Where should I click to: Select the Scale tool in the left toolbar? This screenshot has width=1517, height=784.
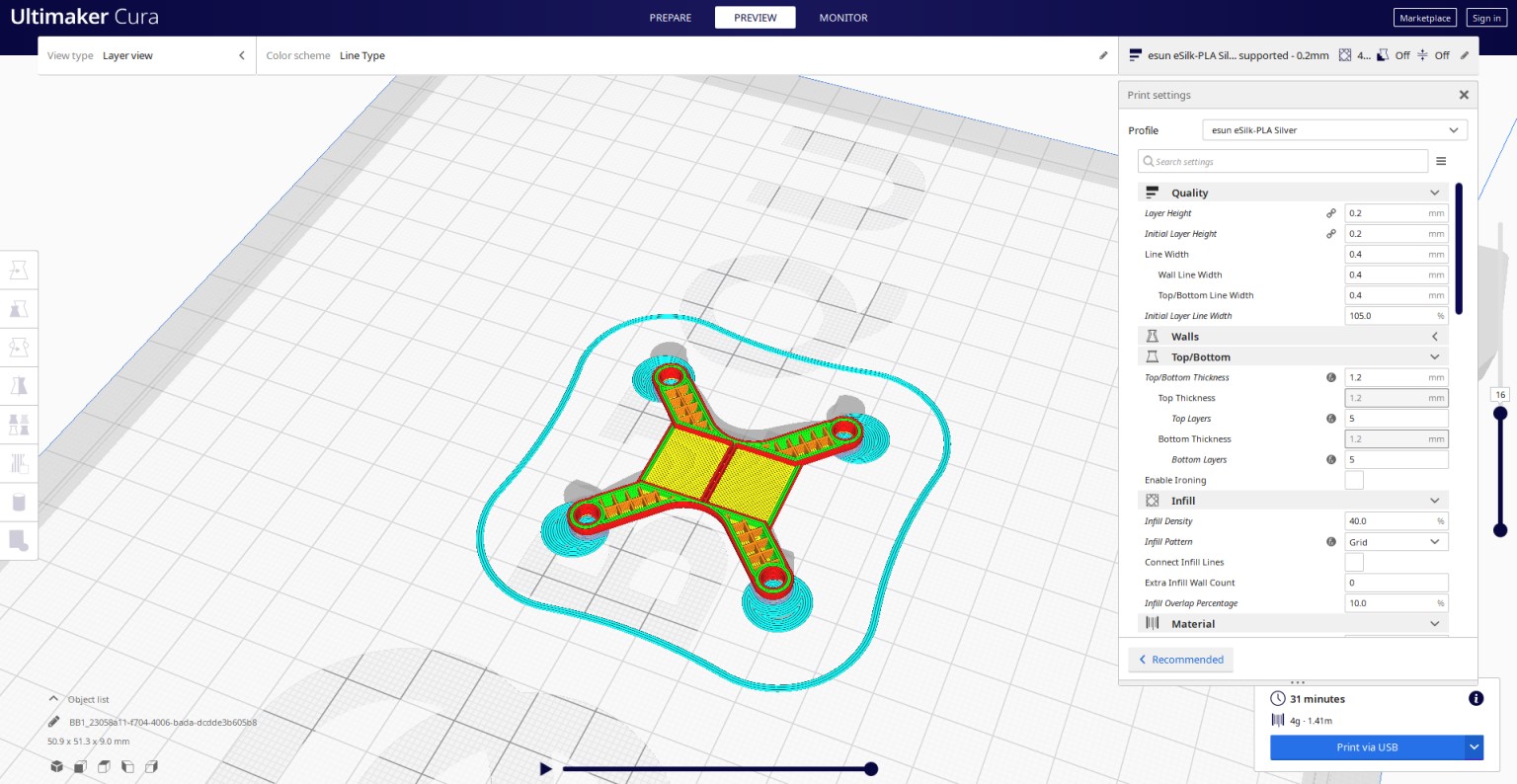coord(19,309)
